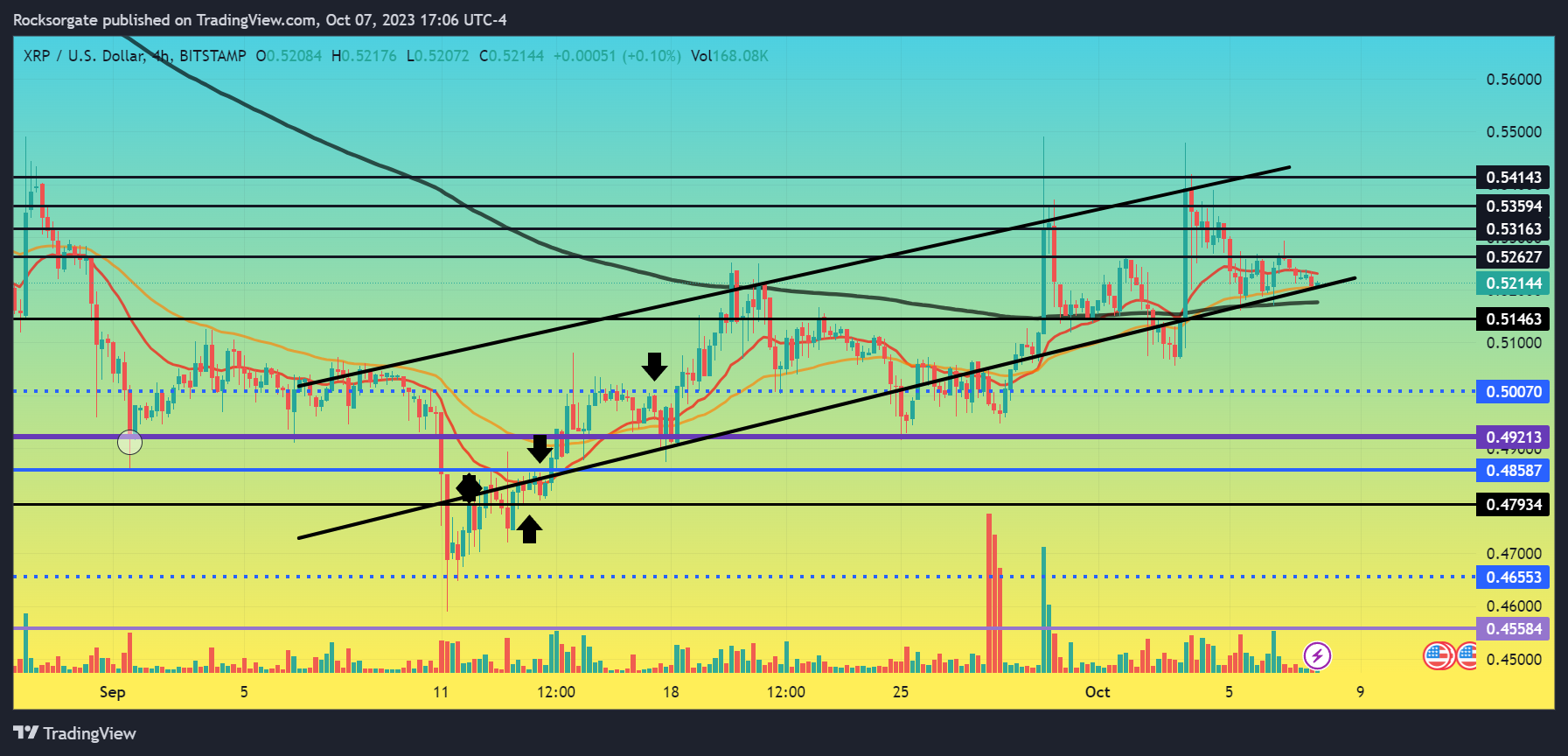The width and height of the screenshot is (1568, 756).
Task: Click the 18 date label on time axis
Action: [x=671, y=692]
